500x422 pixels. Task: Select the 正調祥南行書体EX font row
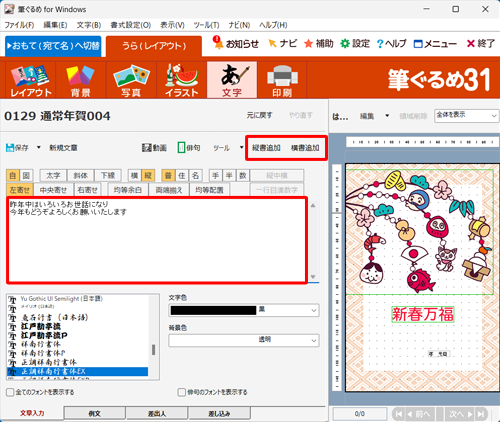[77, 371]
